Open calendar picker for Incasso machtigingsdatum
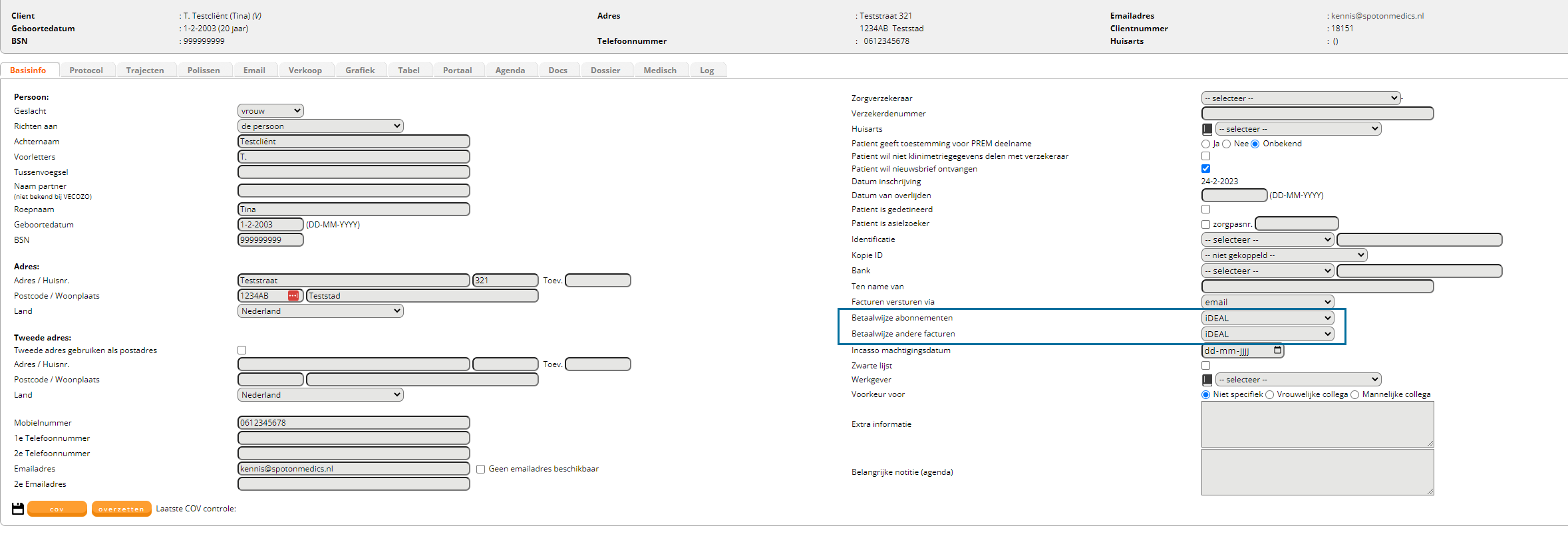 (1277, 350)
